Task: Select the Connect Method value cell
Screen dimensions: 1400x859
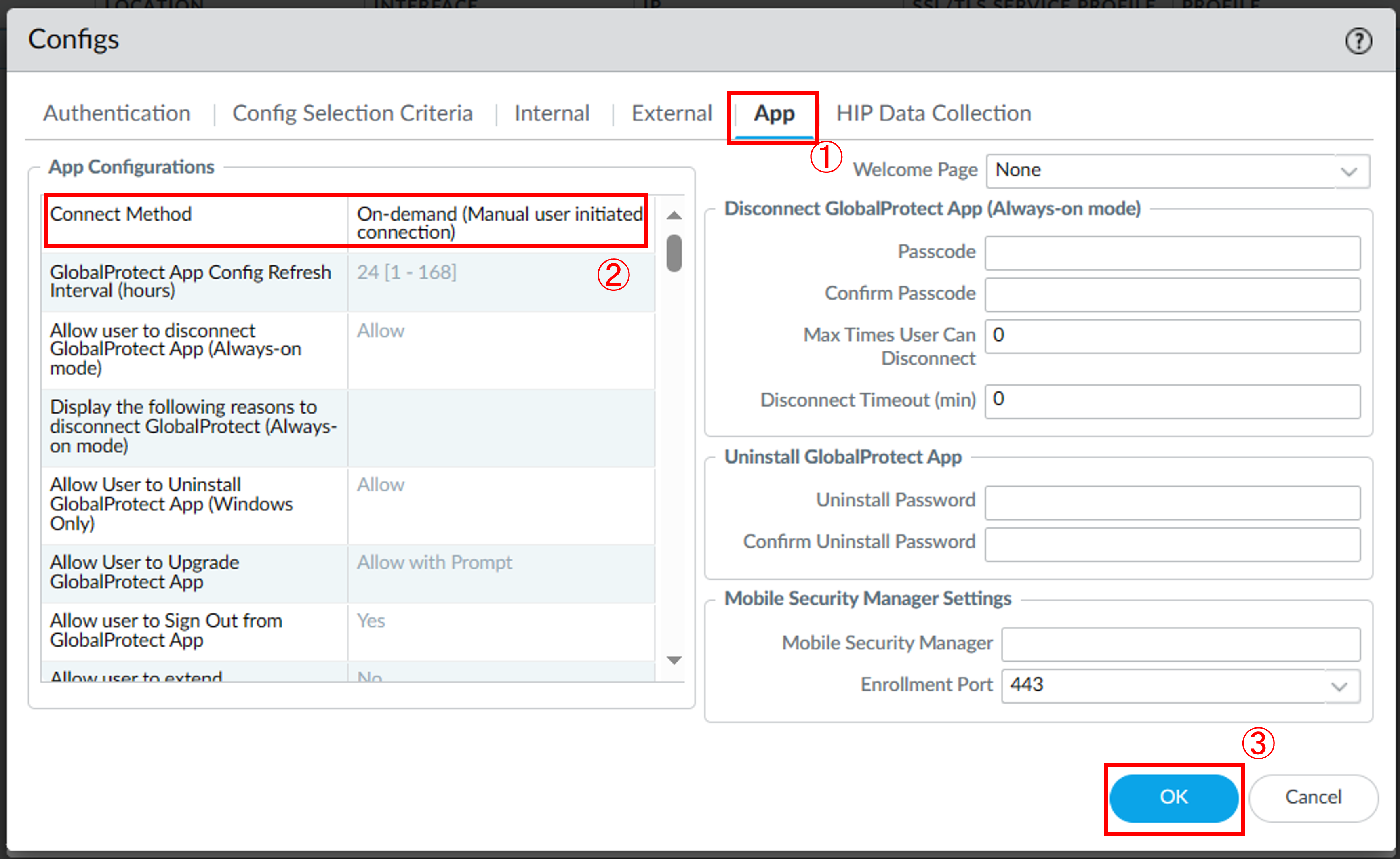Action: click(499, 222)
